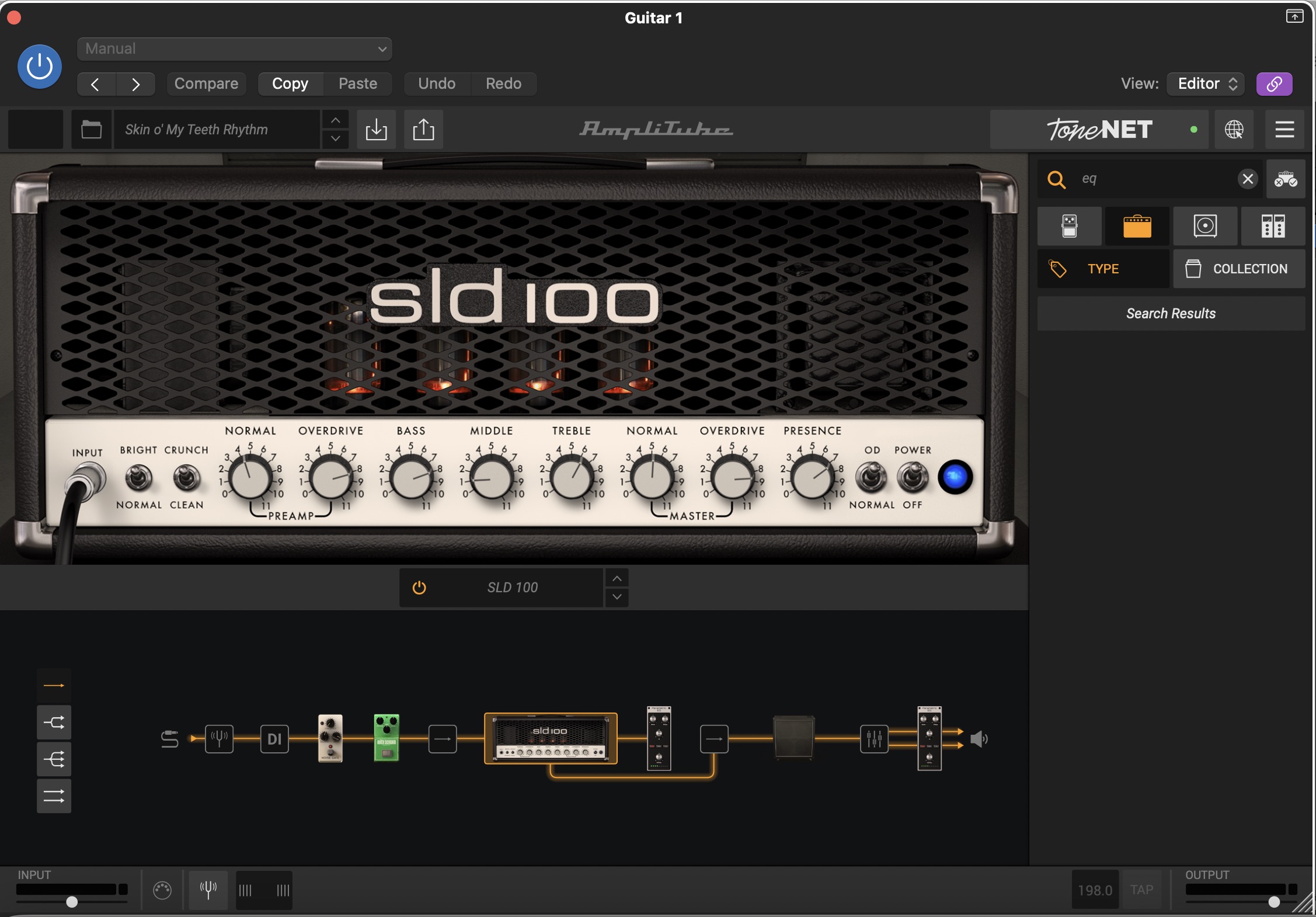
Task: Select the two-way split routing icon
Action: 54,723
